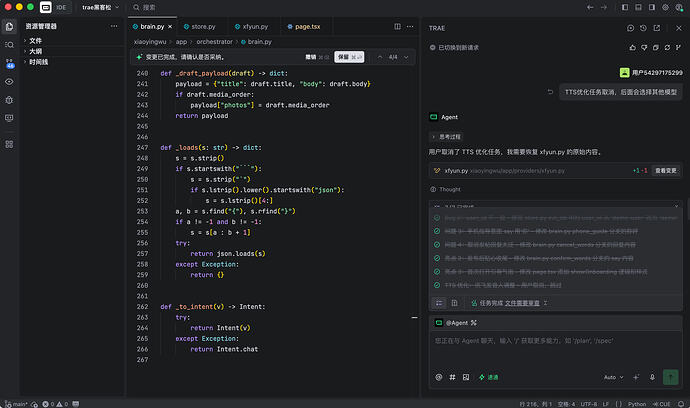Screen dimensions: 690x408
Task: Click the split editor icon
Action: pyautogui.click(x=397, y=26)
